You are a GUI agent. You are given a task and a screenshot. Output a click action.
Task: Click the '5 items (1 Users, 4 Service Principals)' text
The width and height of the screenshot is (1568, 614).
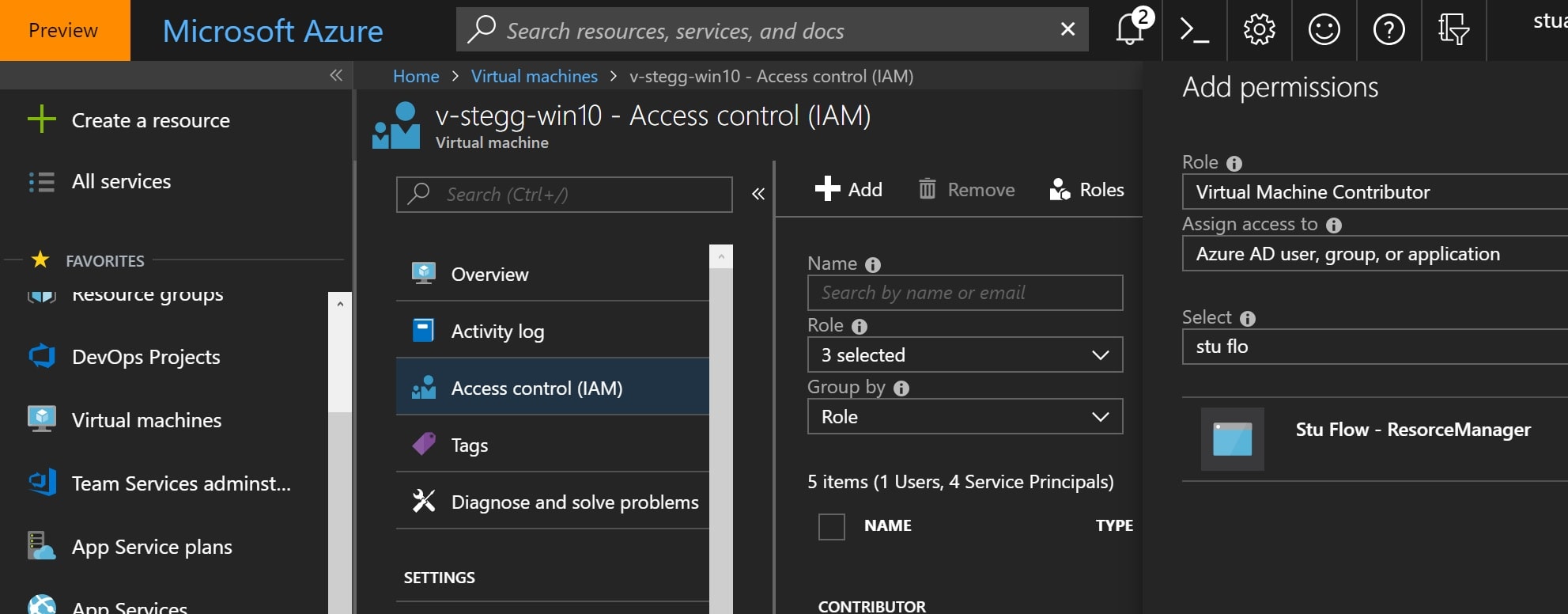961,482
